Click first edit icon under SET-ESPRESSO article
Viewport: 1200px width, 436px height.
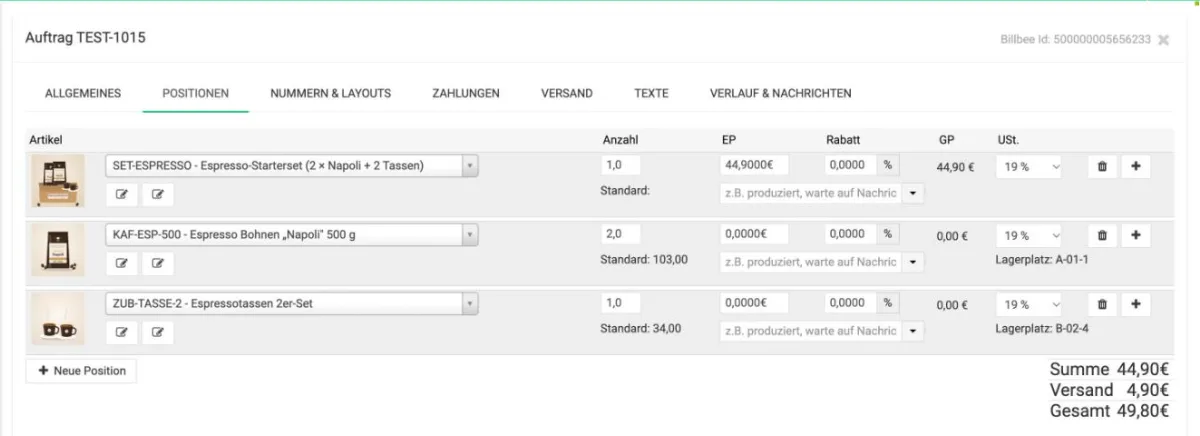[122, 195]
